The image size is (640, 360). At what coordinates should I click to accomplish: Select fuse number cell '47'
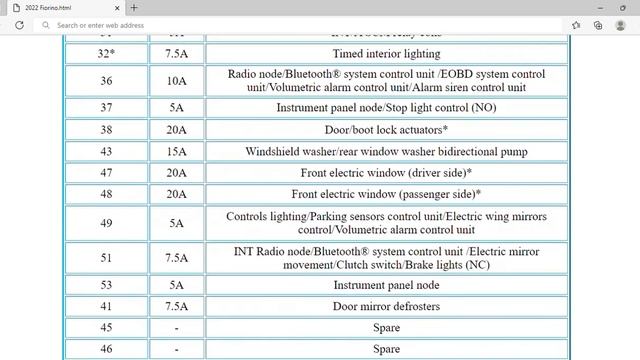click(x=106, y=173)
